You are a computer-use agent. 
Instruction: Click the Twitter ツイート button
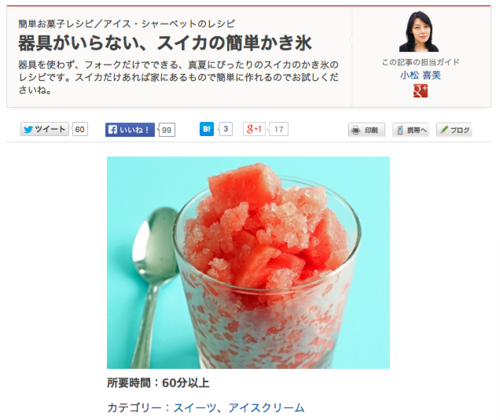[45, 129]
